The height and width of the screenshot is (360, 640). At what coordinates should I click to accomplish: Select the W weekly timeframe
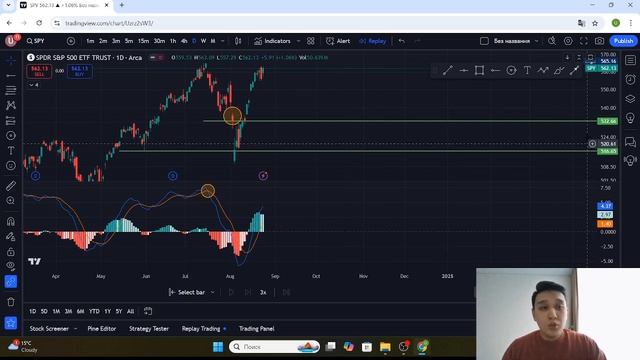[203, 41]
